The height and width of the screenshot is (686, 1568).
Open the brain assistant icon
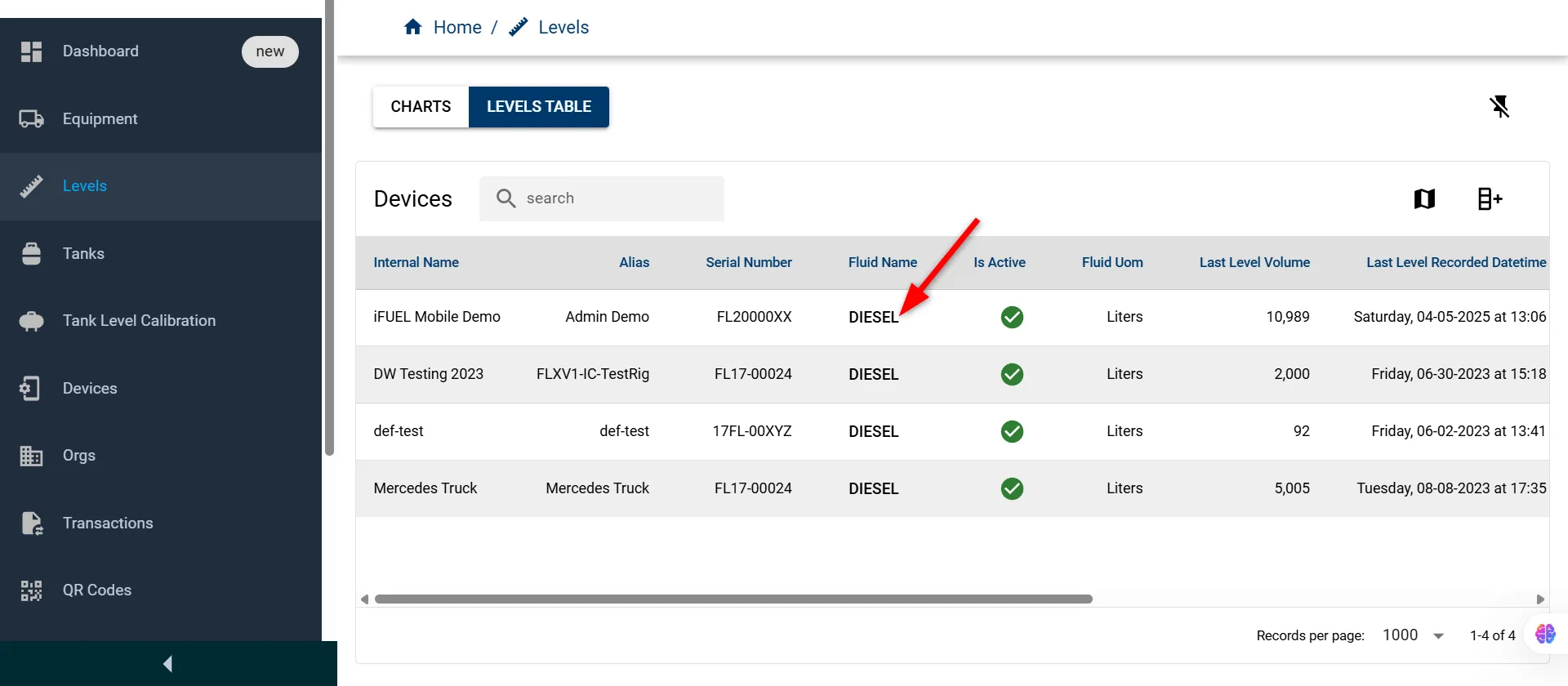tap(1545, 634)
